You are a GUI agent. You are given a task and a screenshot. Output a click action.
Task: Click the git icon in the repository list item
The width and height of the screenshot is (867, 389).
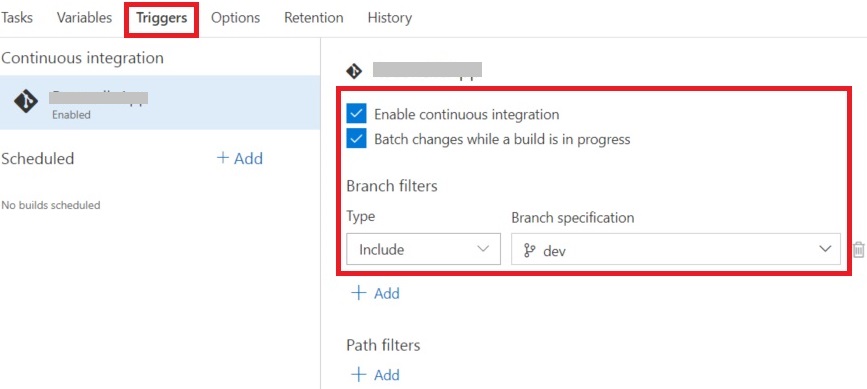pos(26,102)
